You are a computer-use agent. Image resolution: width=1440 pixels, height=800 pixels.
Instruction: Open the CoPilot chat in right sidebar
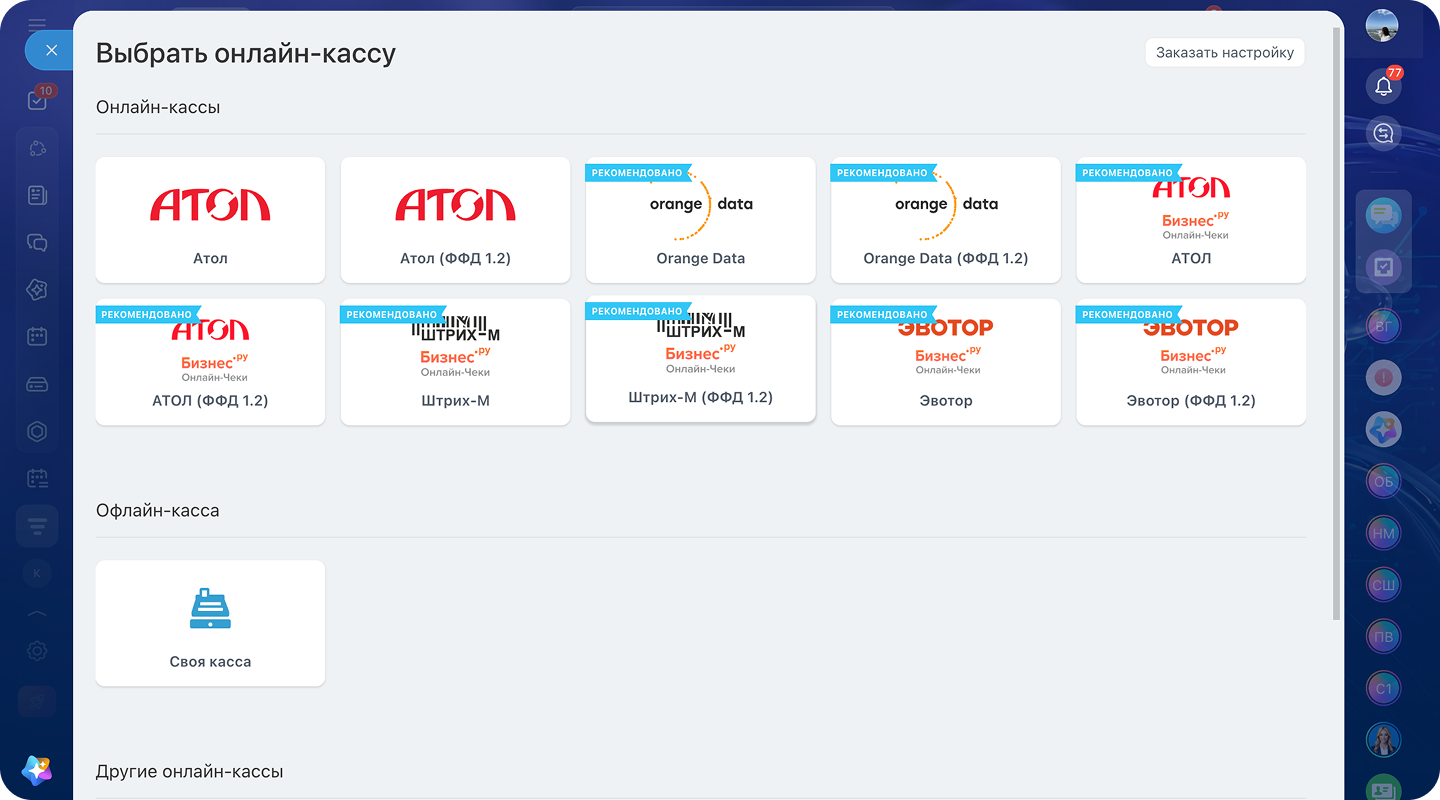(x=1384, y=430)
